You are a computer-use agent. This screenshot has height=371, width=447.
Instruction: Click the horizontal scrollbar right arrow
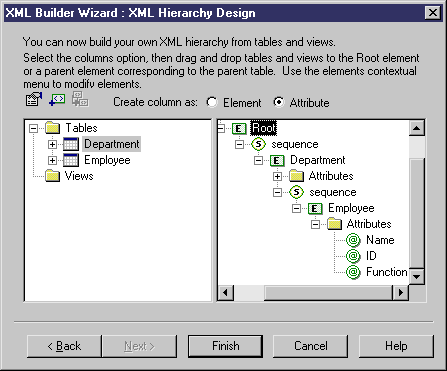[401, 293]
